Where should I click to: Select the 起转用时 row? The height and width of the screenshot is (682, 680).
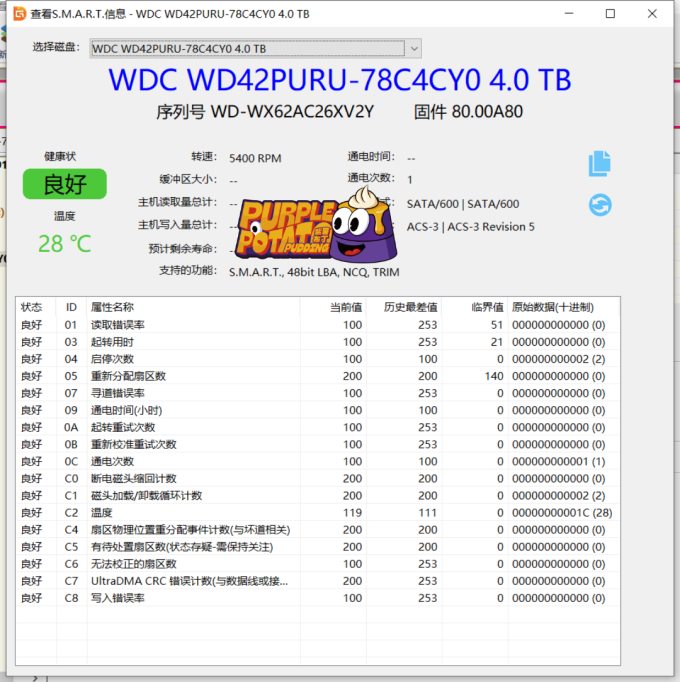[318, 342]
